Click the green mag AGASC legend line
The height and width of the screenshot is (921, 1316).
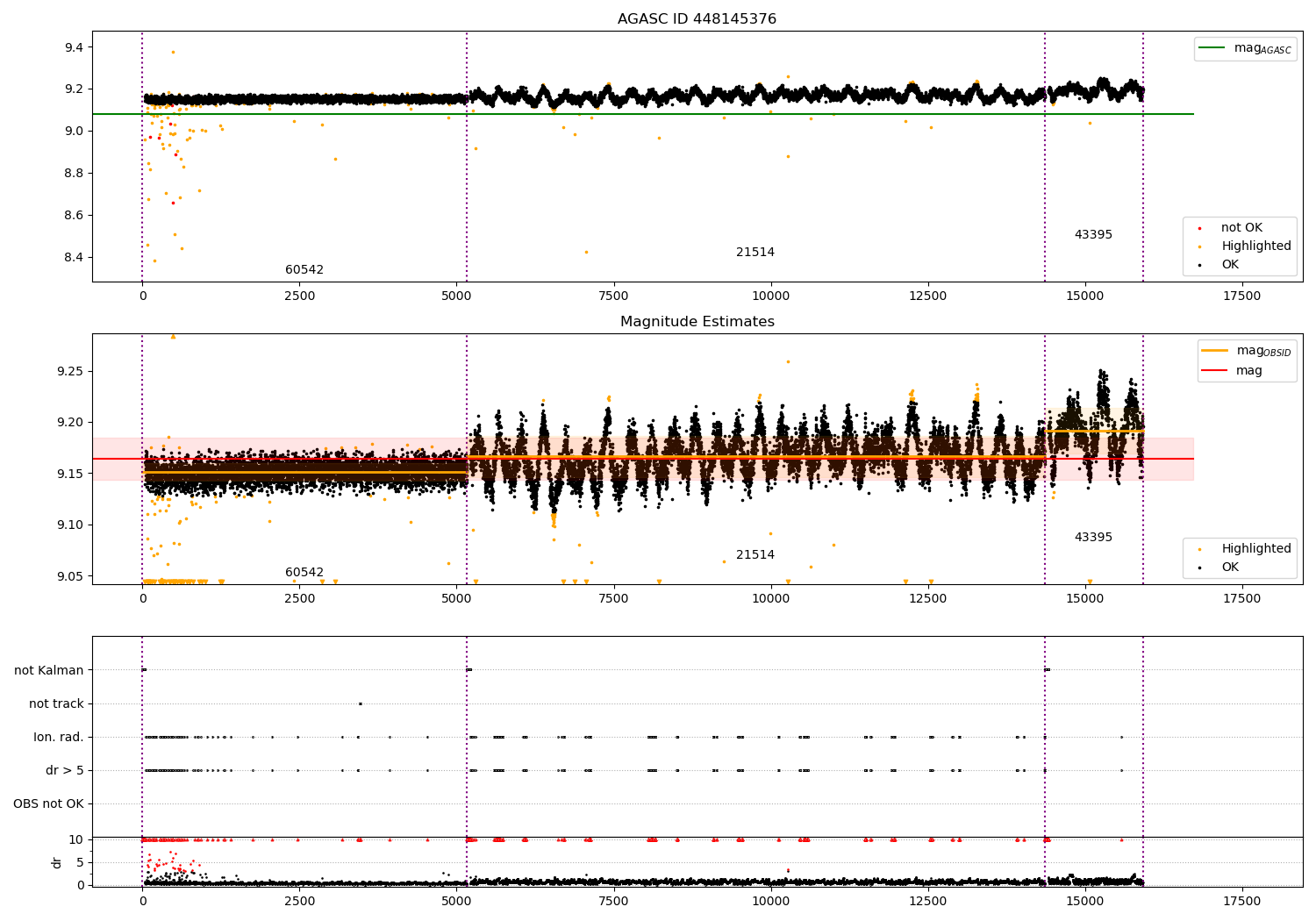click(1212, 48)
